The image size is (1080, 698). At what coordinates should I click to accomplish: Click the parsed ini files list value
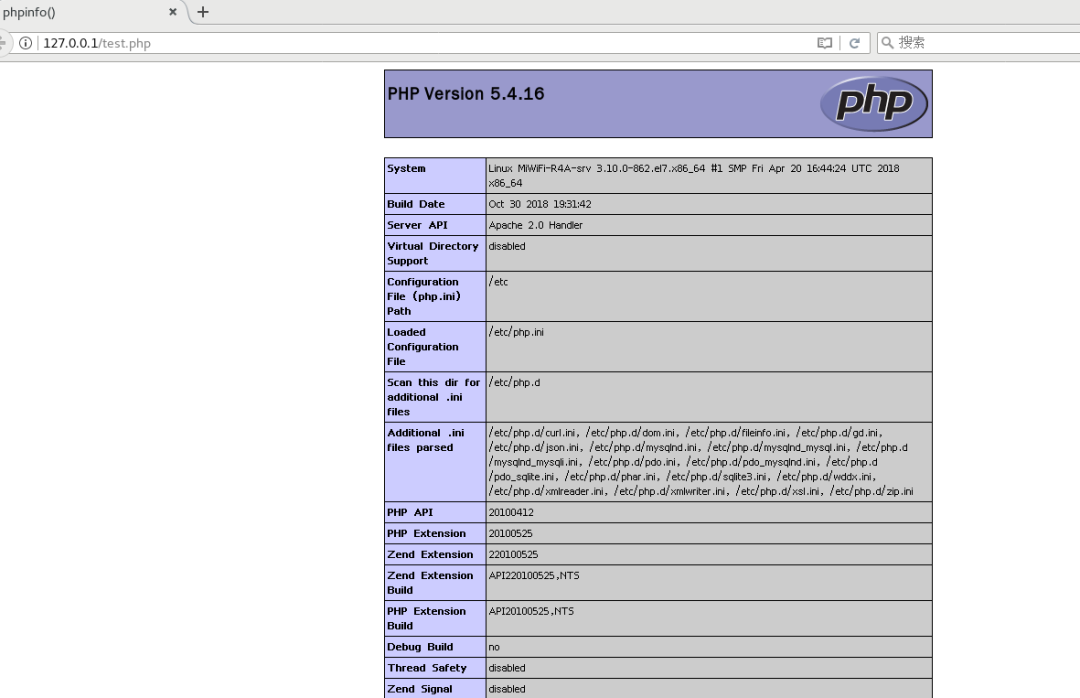coord(701,462)
